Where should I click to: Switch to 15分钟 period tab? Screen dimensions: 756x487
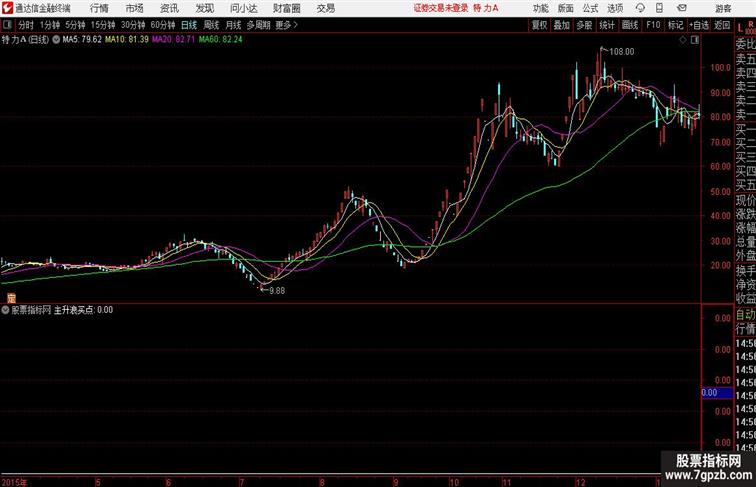coord(103,25)
